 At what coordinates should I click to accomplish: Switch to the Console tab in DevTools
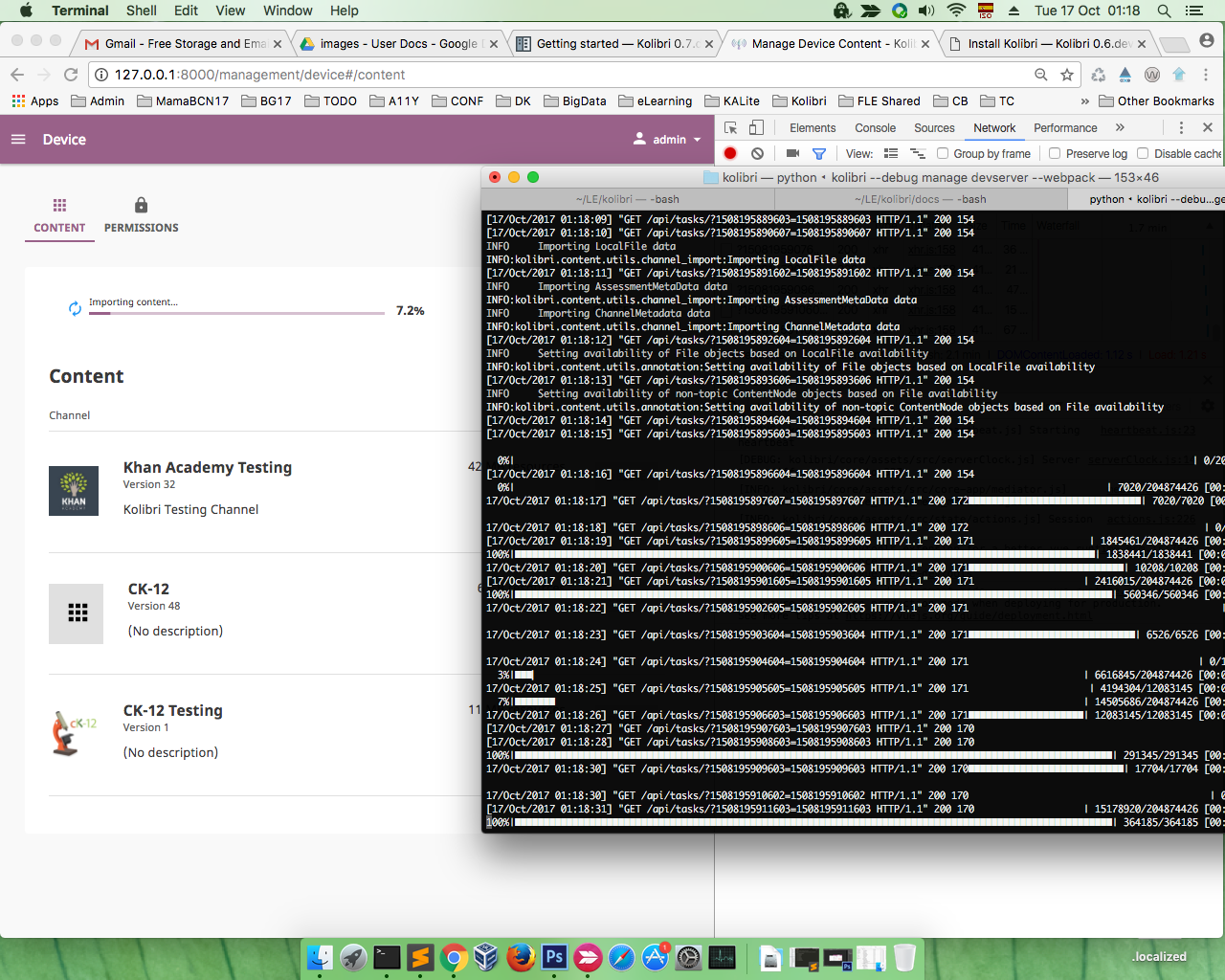point(876,128)
